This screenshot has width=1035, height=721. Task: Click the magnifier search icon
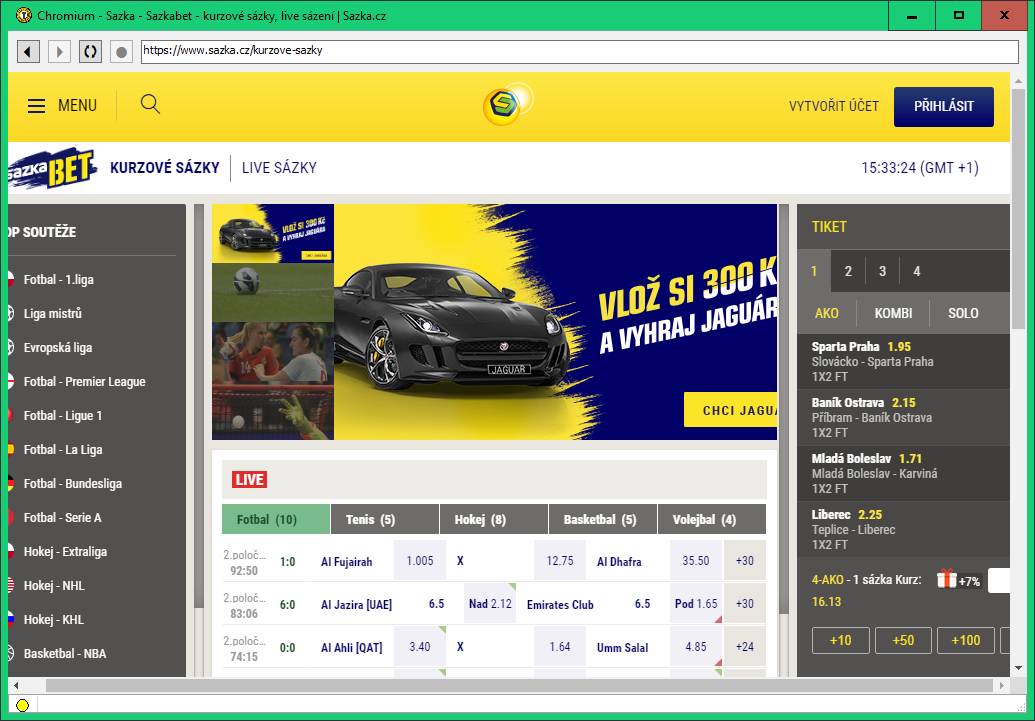[x=150, y=104]
